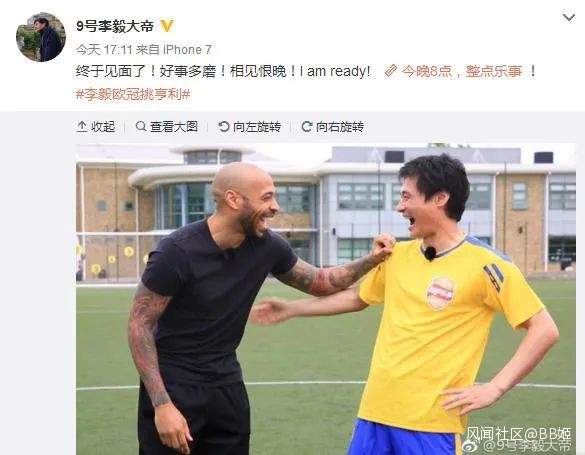
Task: Open the 9号李毅大帝 profile name link
Action: pyautogui.click(x=115, y=26)
